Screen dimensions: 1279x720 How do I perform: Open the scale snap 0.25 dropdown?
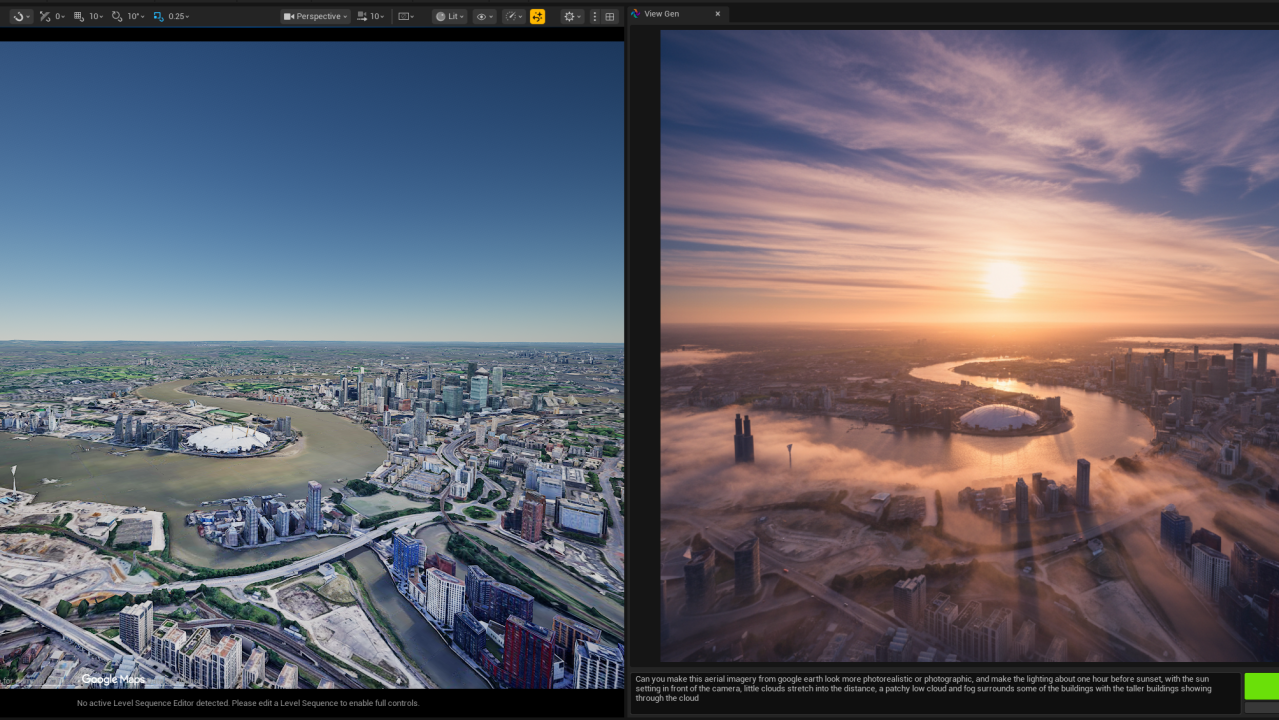pyautogui.click(x=178, y=16)
